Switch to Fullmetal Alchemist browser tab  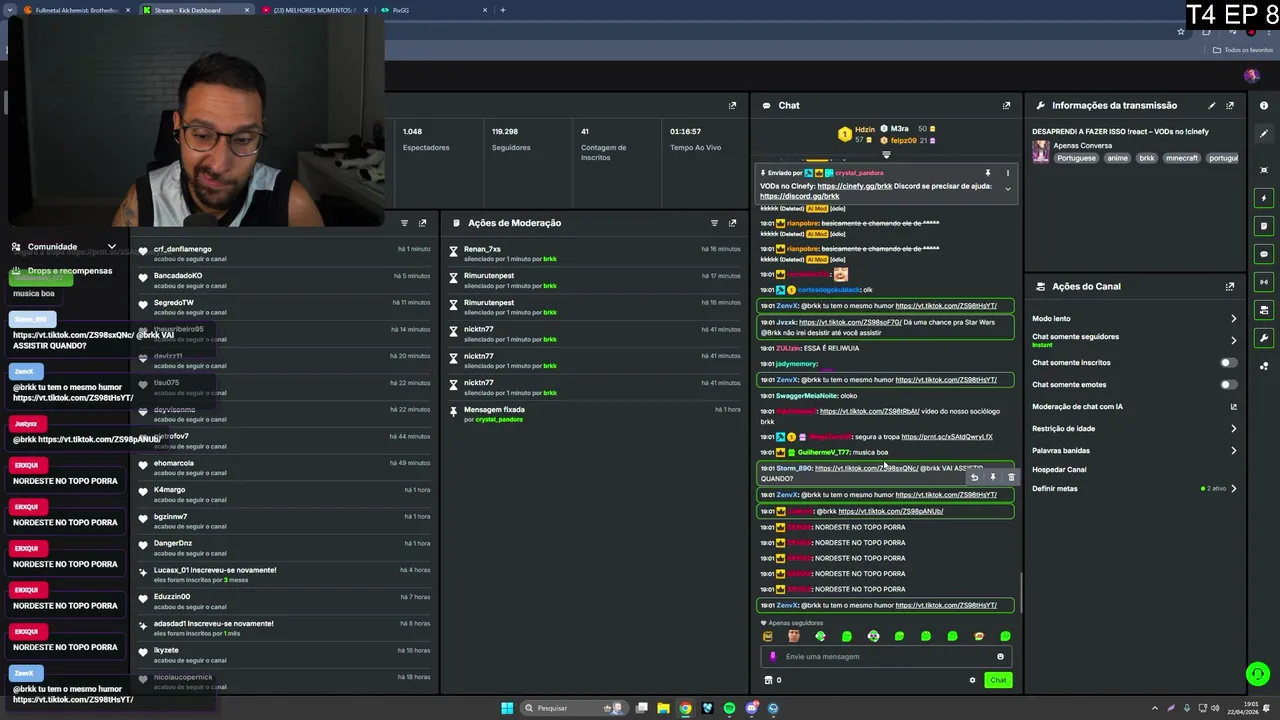(x=75, y=10)
